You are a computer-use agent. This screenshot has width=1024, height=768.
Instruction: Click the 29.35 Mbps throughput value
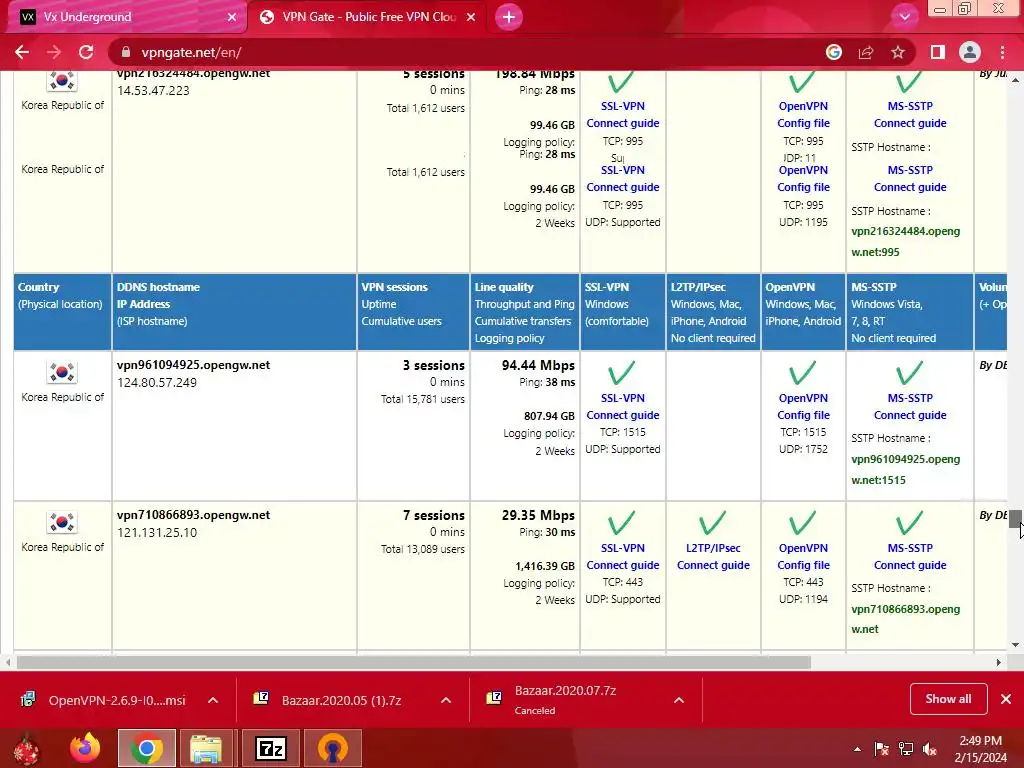[538, 515]
